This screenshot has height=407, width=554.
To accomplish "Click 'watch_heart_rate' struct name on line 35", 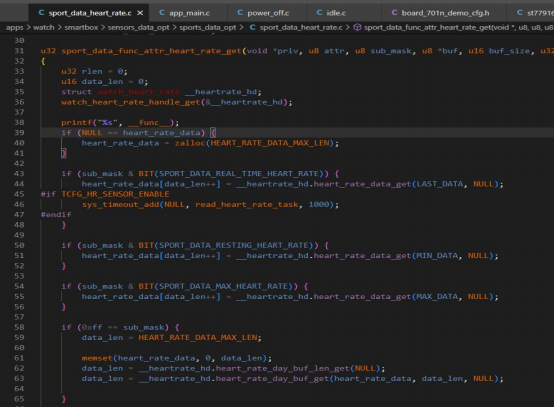I will [138, 92].
